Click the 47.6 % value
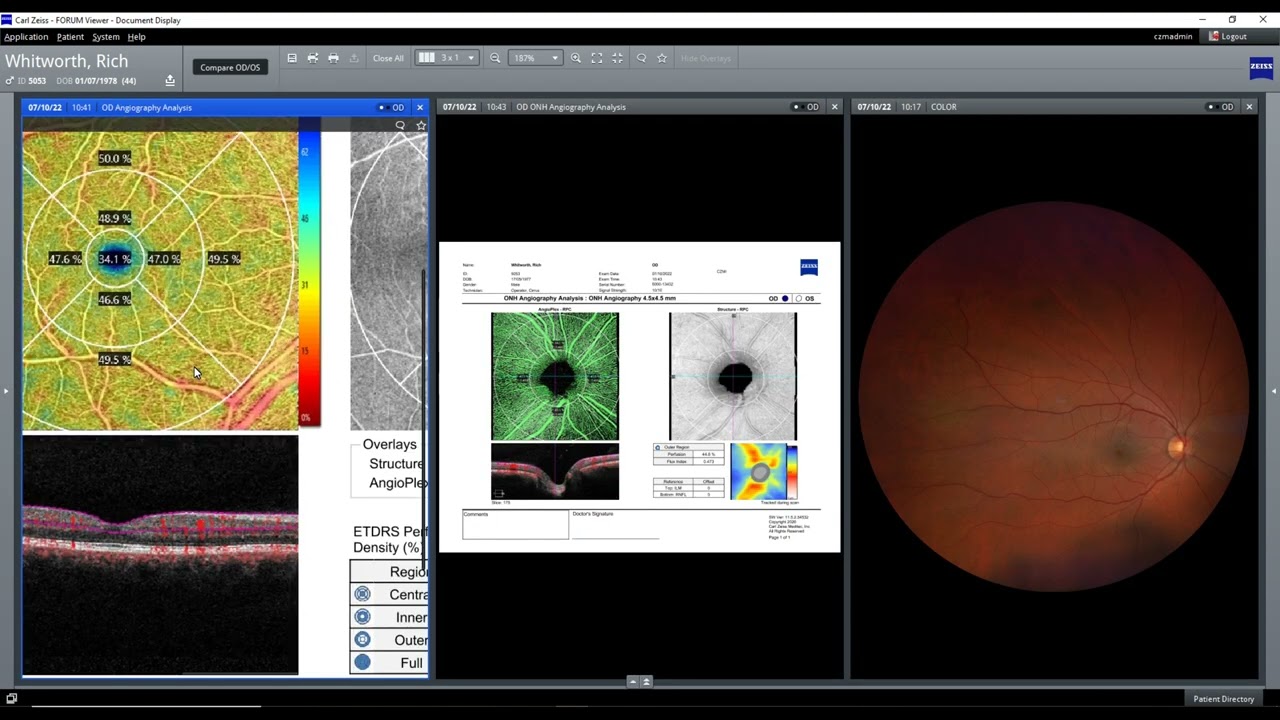Viewport: 1280px width, 720px height. 65,259
